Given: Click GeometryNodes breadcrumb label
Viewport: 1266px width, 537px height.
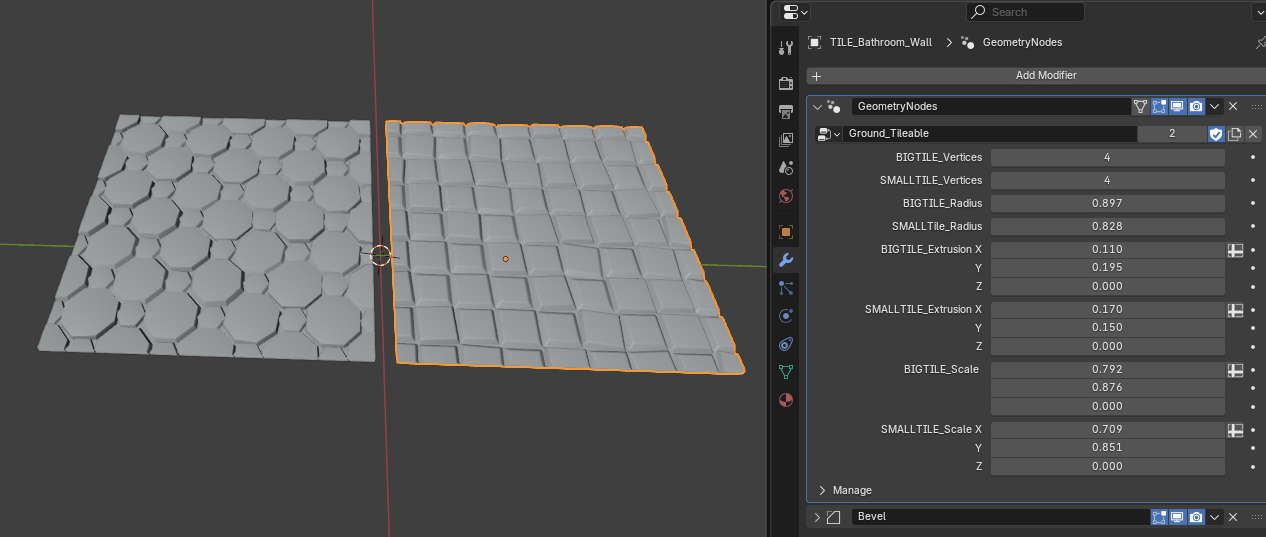Looking at the screenshot, I should pyautogui.click(x=1022, y=42).
